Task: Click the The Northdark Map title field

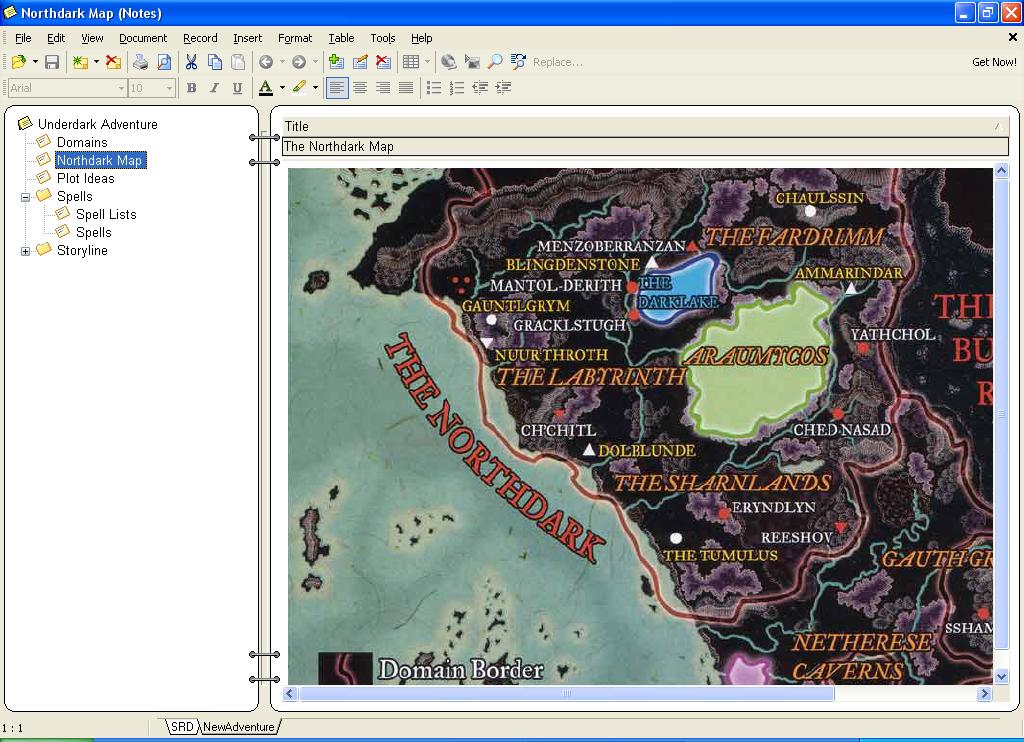Action: click(645, 146)
